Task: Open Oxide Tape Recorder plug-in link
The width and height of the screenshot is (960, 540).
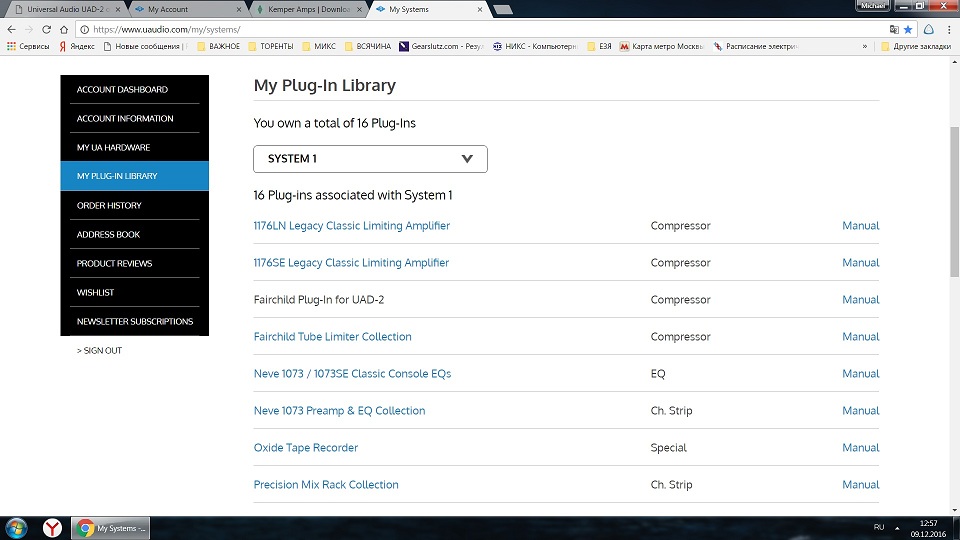Action: pos(306,448)
